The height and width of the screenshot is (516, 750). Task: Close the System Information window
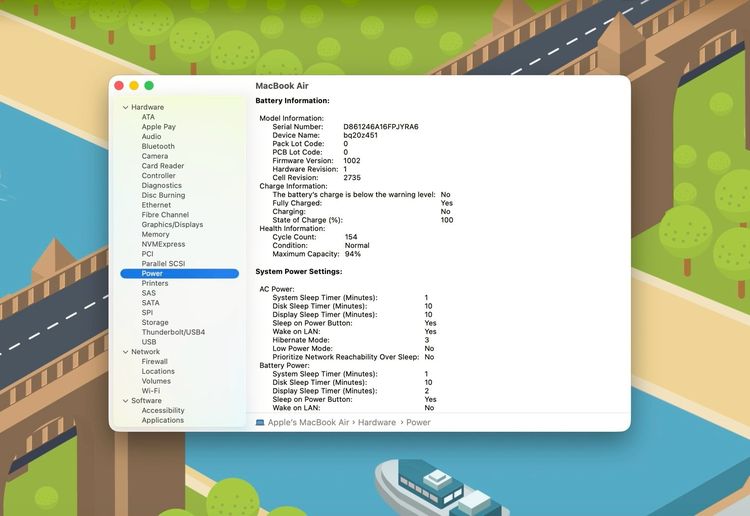[119, 86]
